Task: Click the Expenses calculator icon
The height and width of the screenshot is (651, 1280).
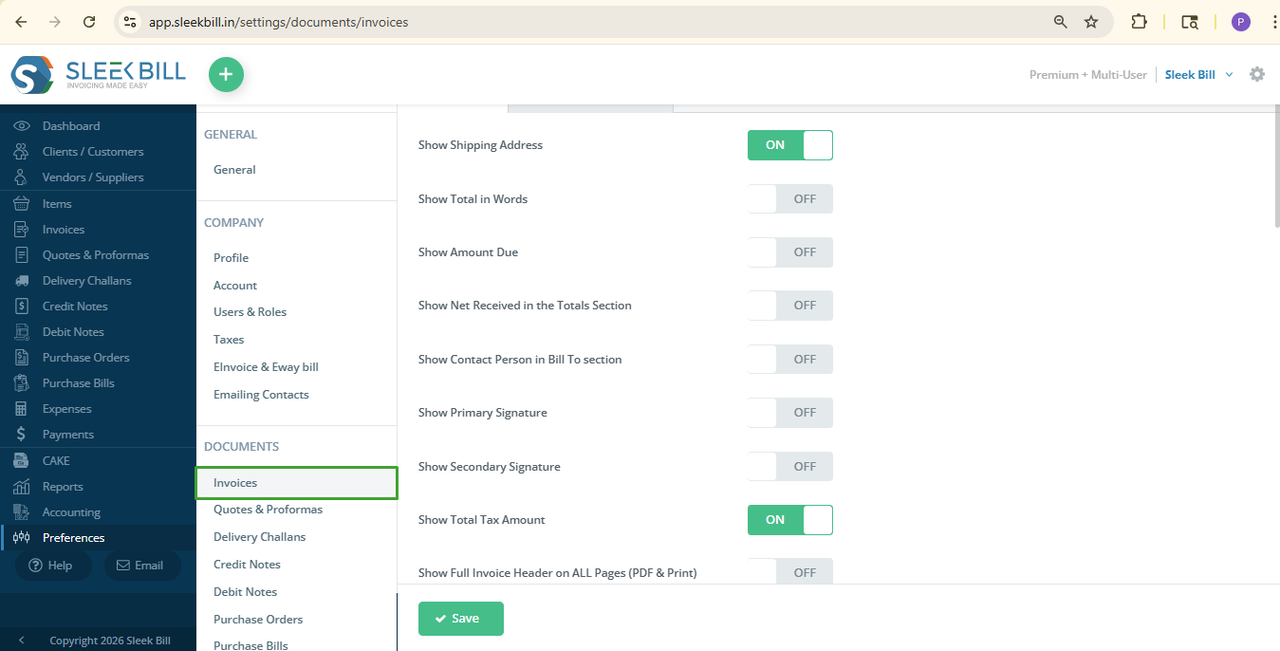Action: coord(21,409)
